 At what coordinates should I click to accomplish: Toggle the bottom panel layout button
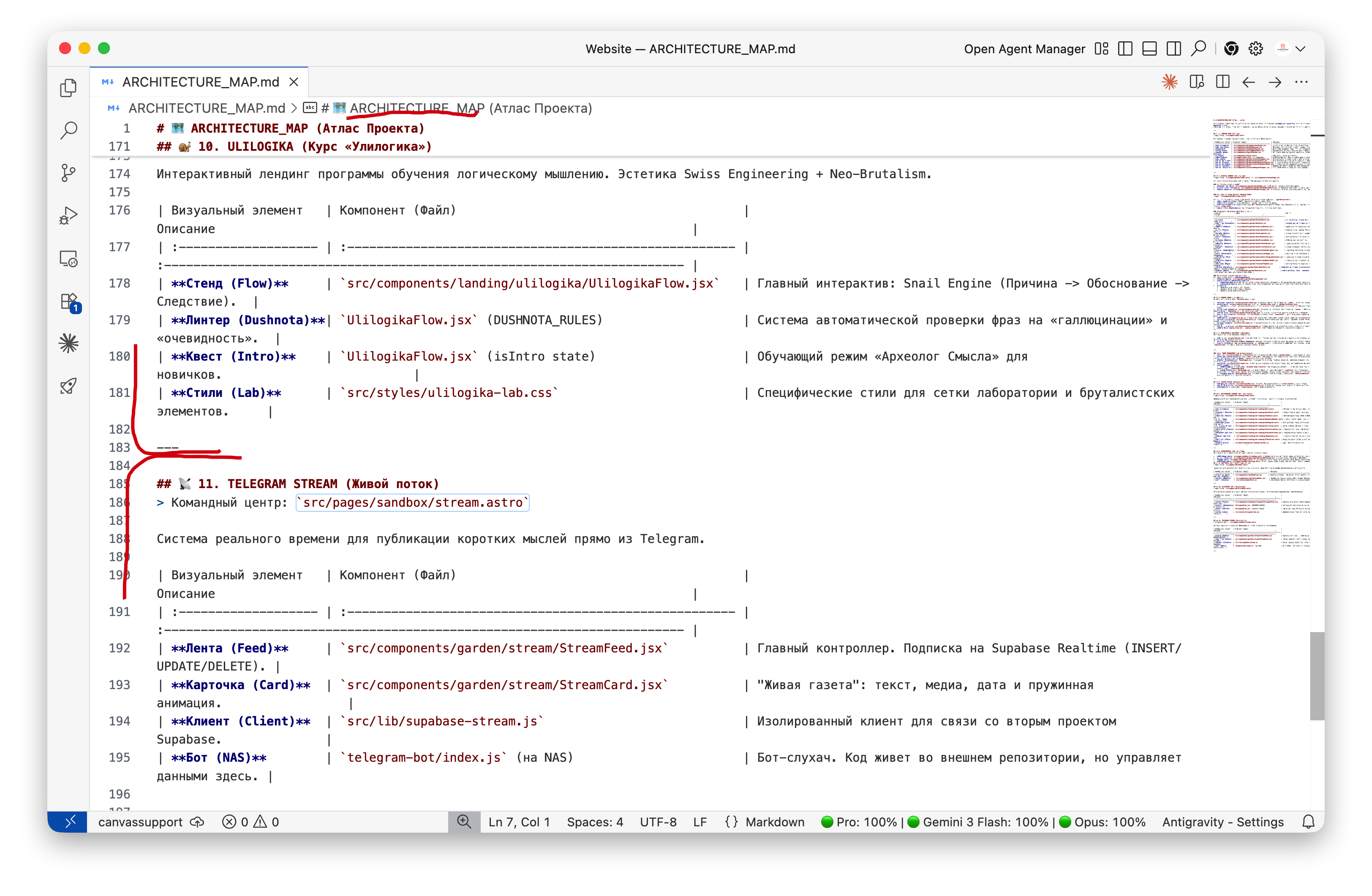1149,49
